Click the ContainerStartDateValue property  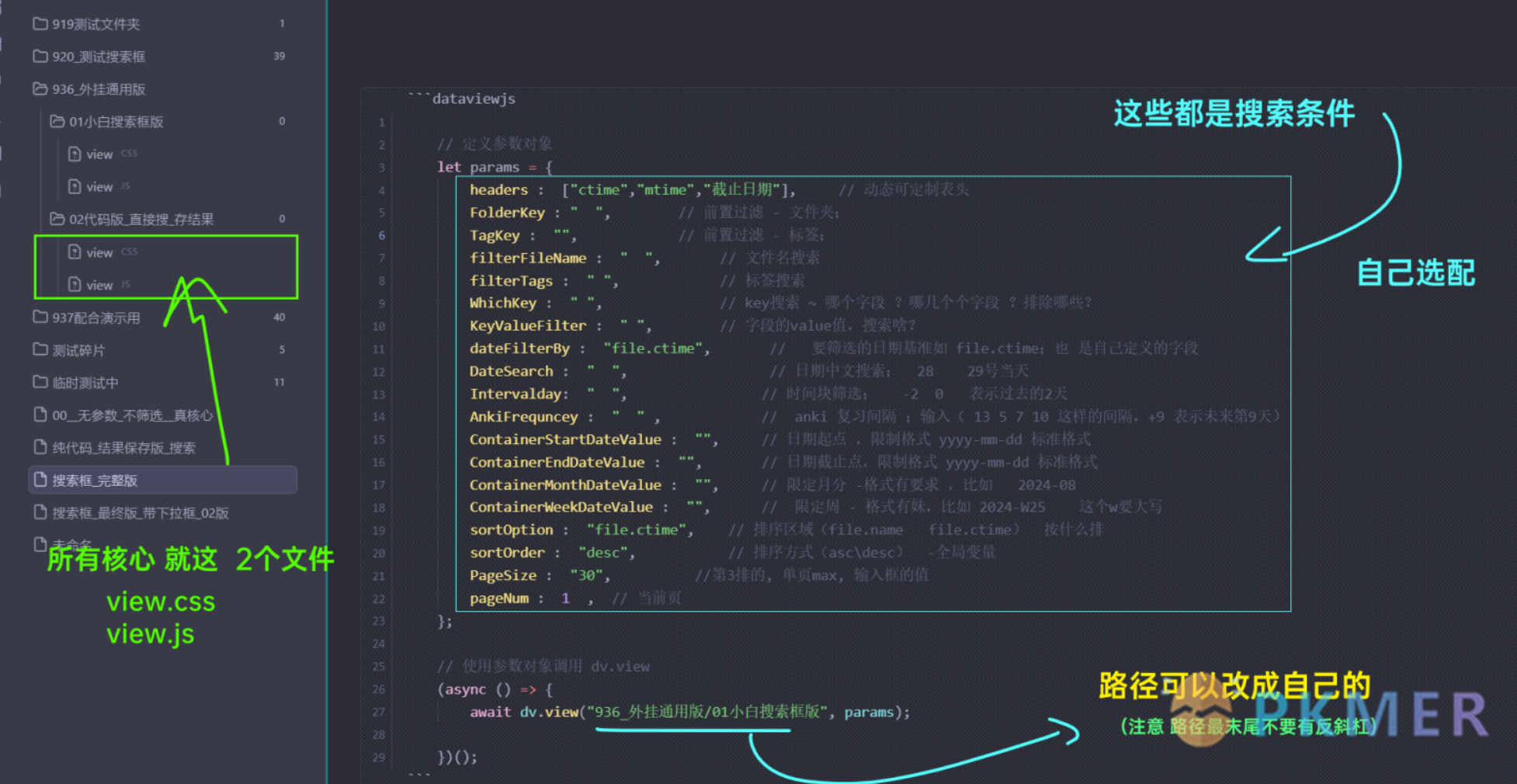[565, 439]
